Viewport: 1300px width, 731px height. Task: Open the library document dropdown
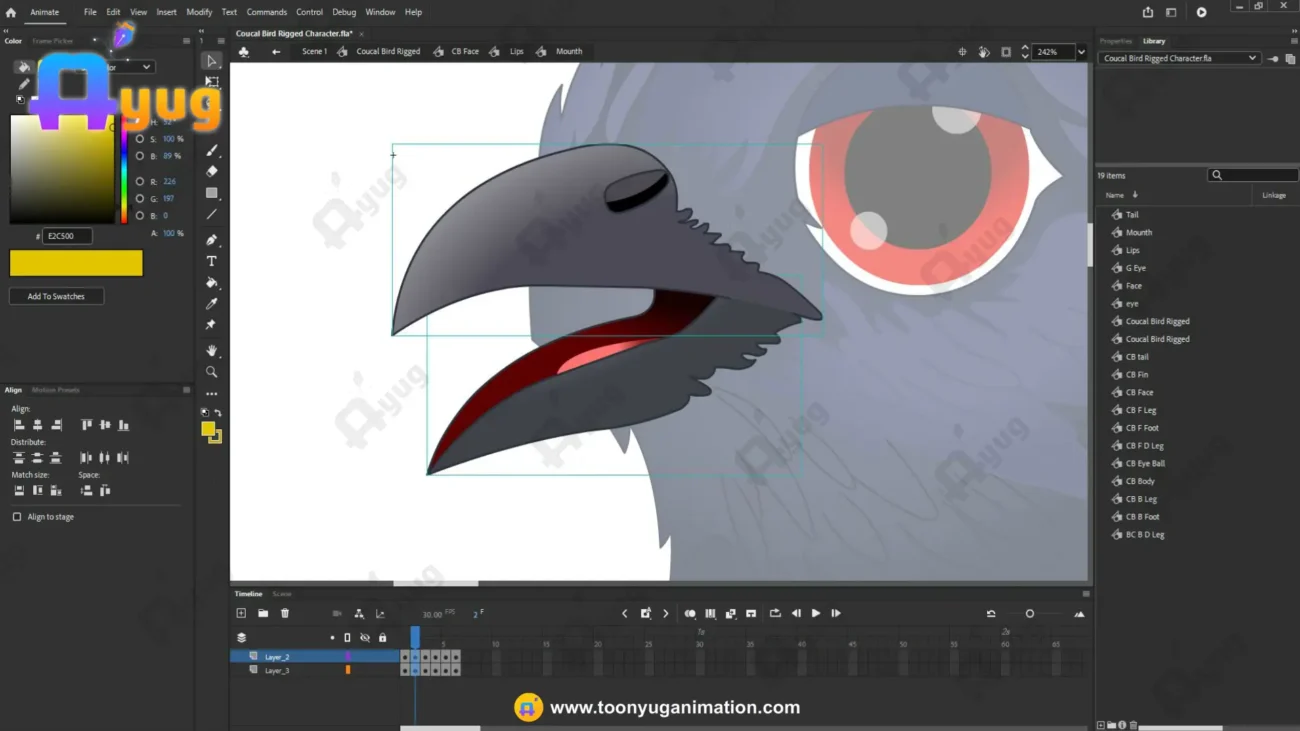click(1179, 58)
